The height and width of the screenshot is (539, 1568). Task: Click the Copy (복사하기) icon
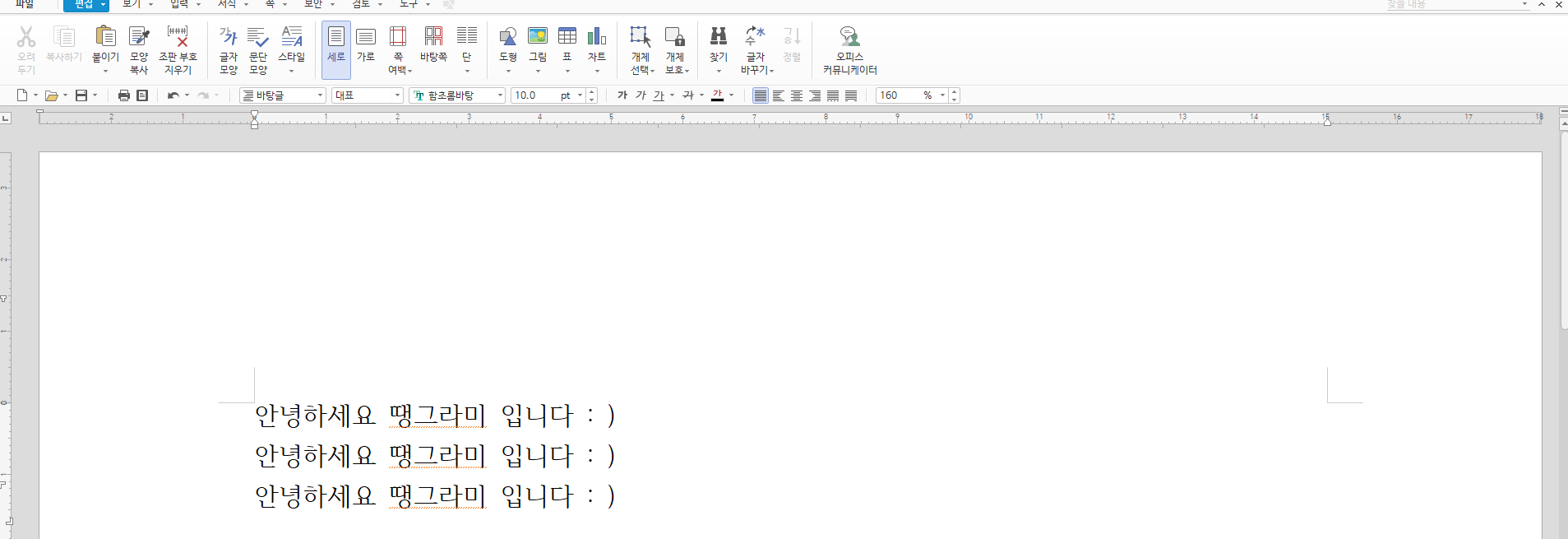pos(64,36)
